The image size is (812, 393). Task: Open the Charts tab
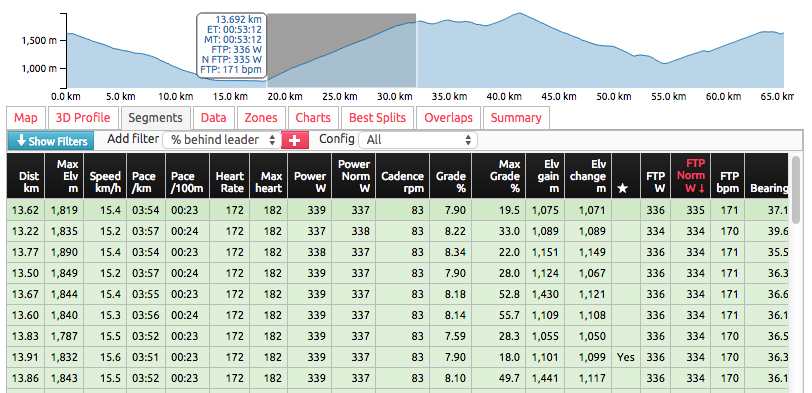pos(313,118)
